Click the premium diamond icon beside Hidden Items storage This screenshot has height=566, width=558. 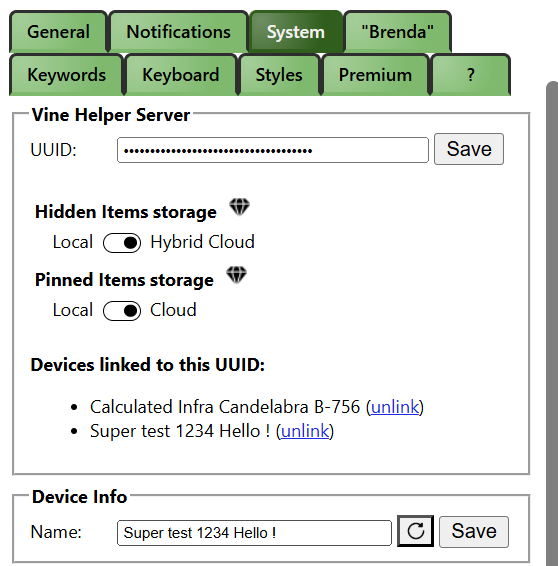tap(239, 207)
